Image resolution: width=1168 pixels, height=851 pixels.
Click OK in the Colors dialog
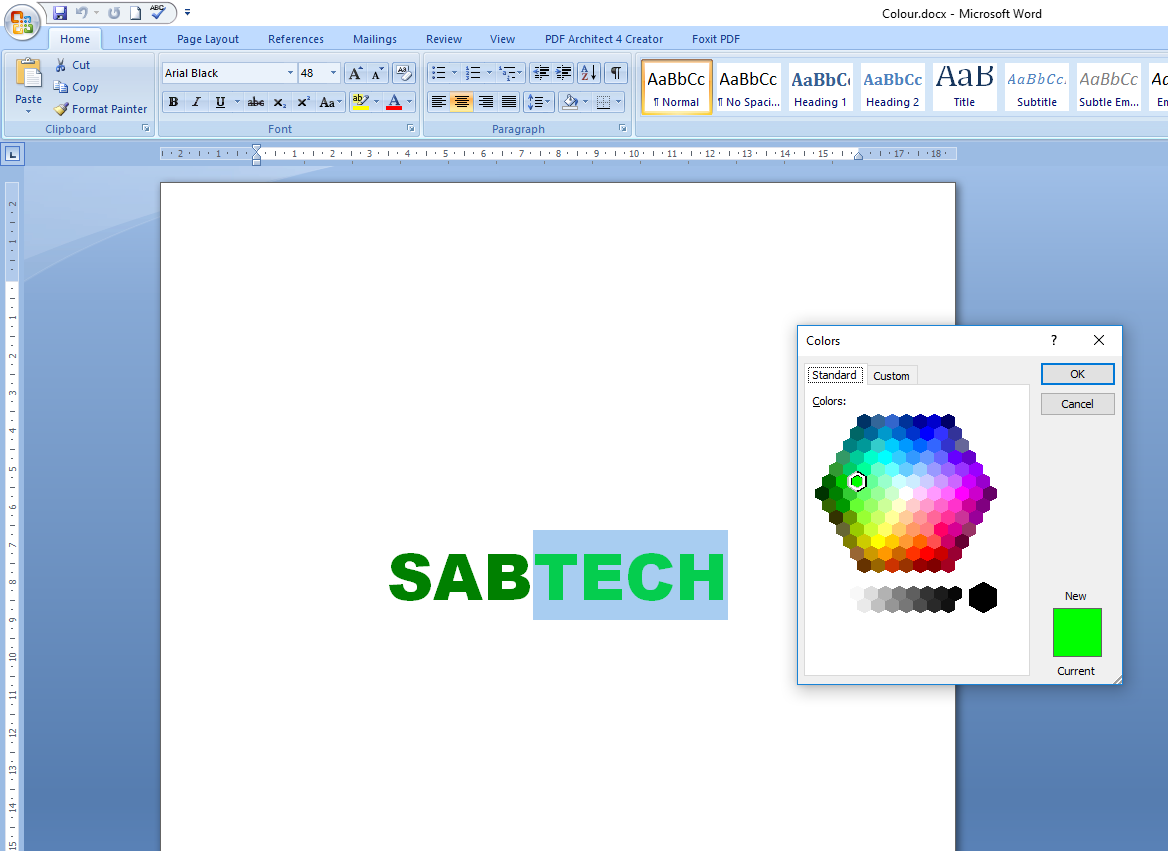[x=1077, y=374]
